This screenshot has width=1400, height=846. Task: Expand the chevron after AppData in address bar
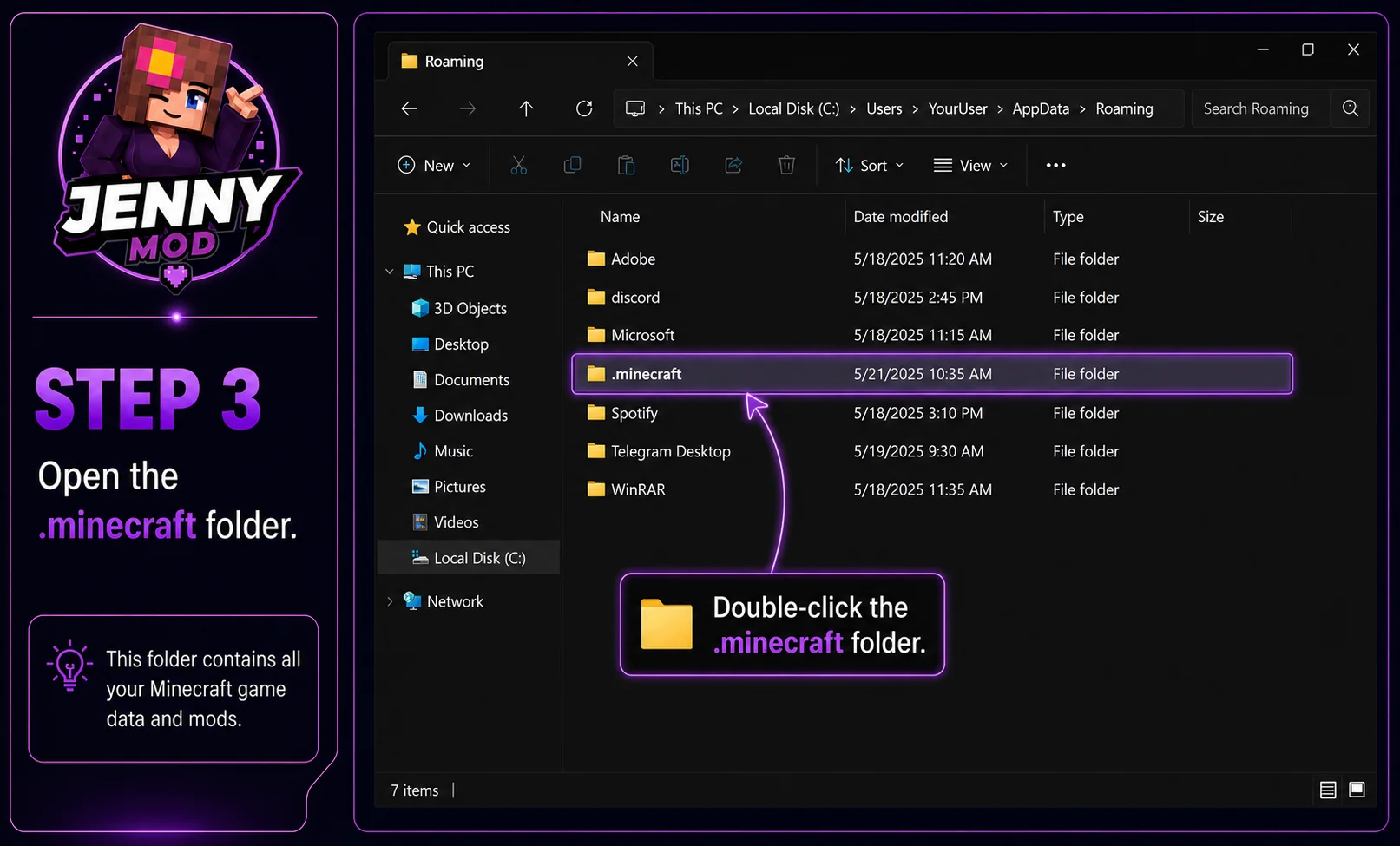coord(1082,109)
